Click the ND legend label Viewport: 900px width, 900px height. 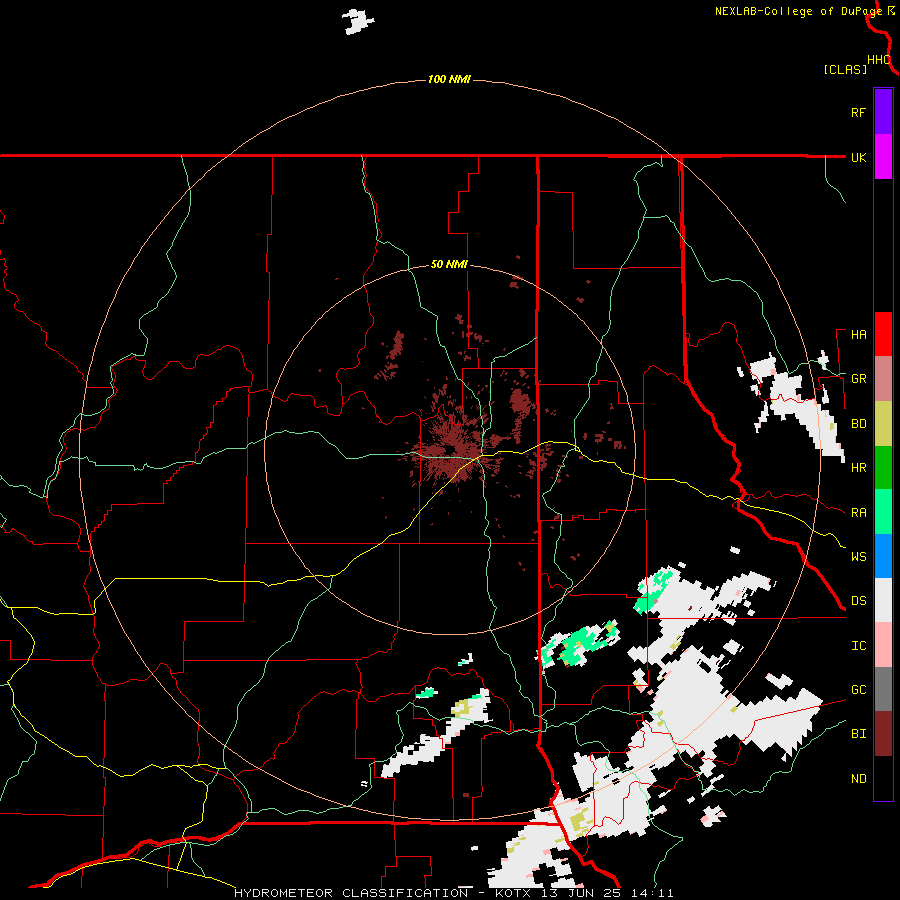click(x=858, y=779)
